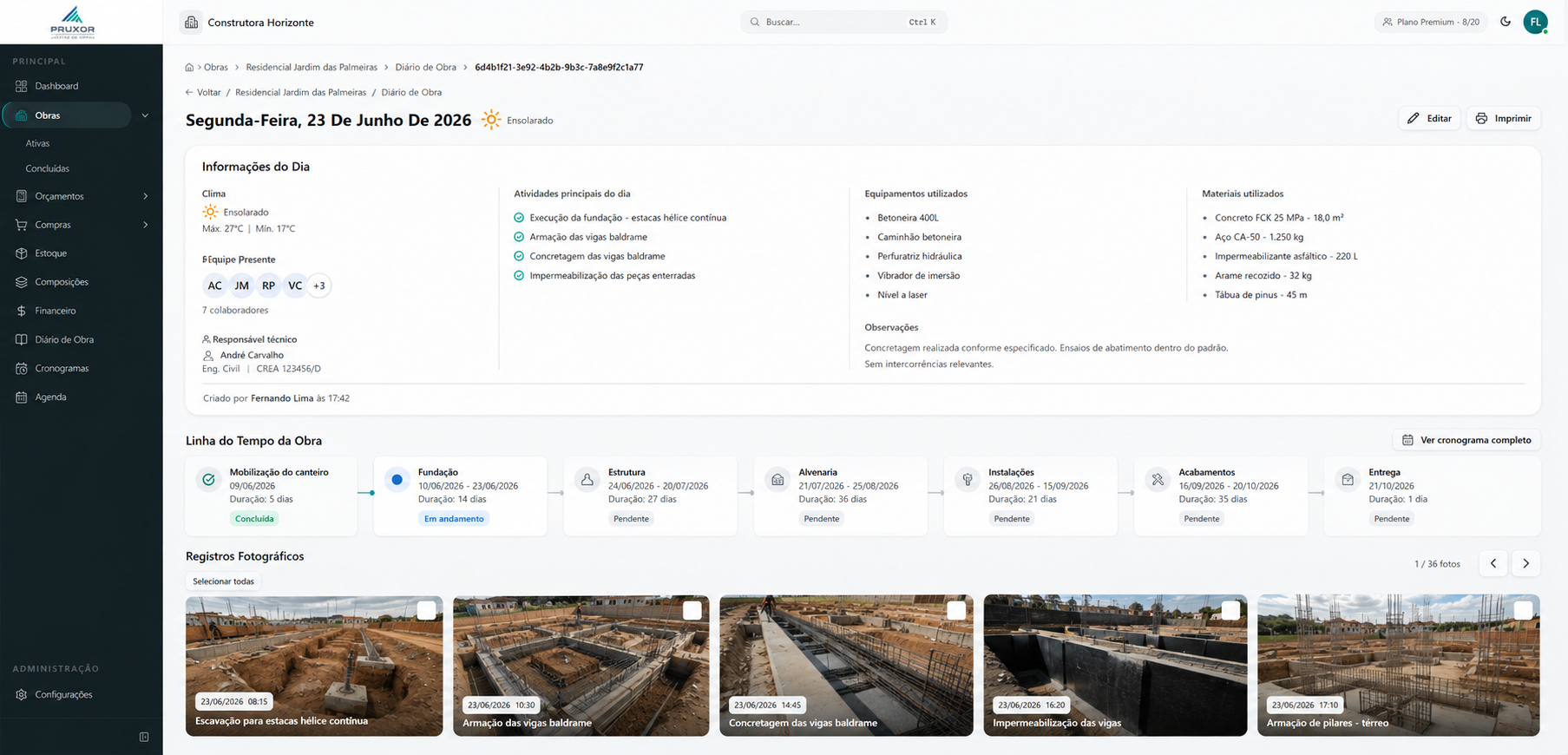This screenshot has width=1568, height=755.
Task: Click the Pruxor logo
Action: tap(73, 23)
